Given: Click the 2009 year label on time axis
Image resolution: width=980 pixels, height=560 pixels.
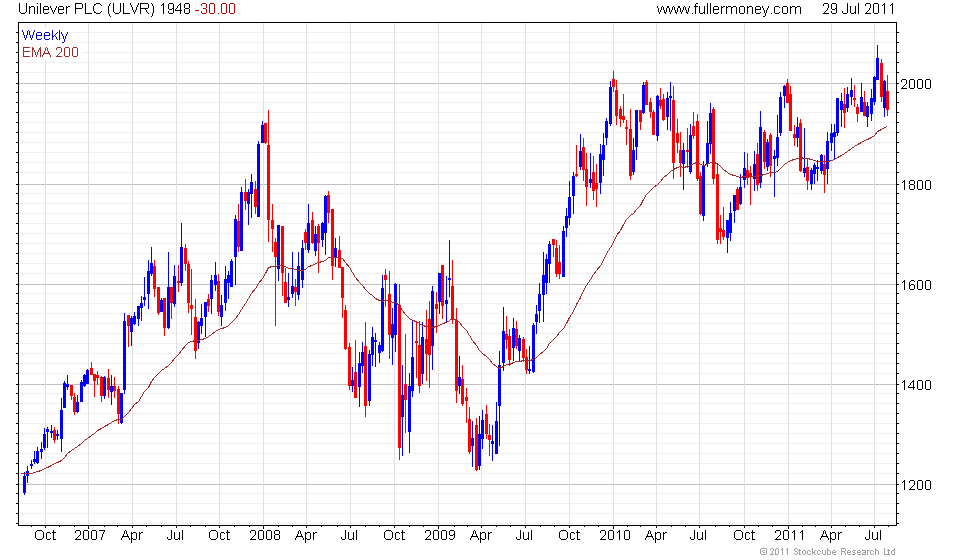Looking at the screenshot, I should (439, 536).
